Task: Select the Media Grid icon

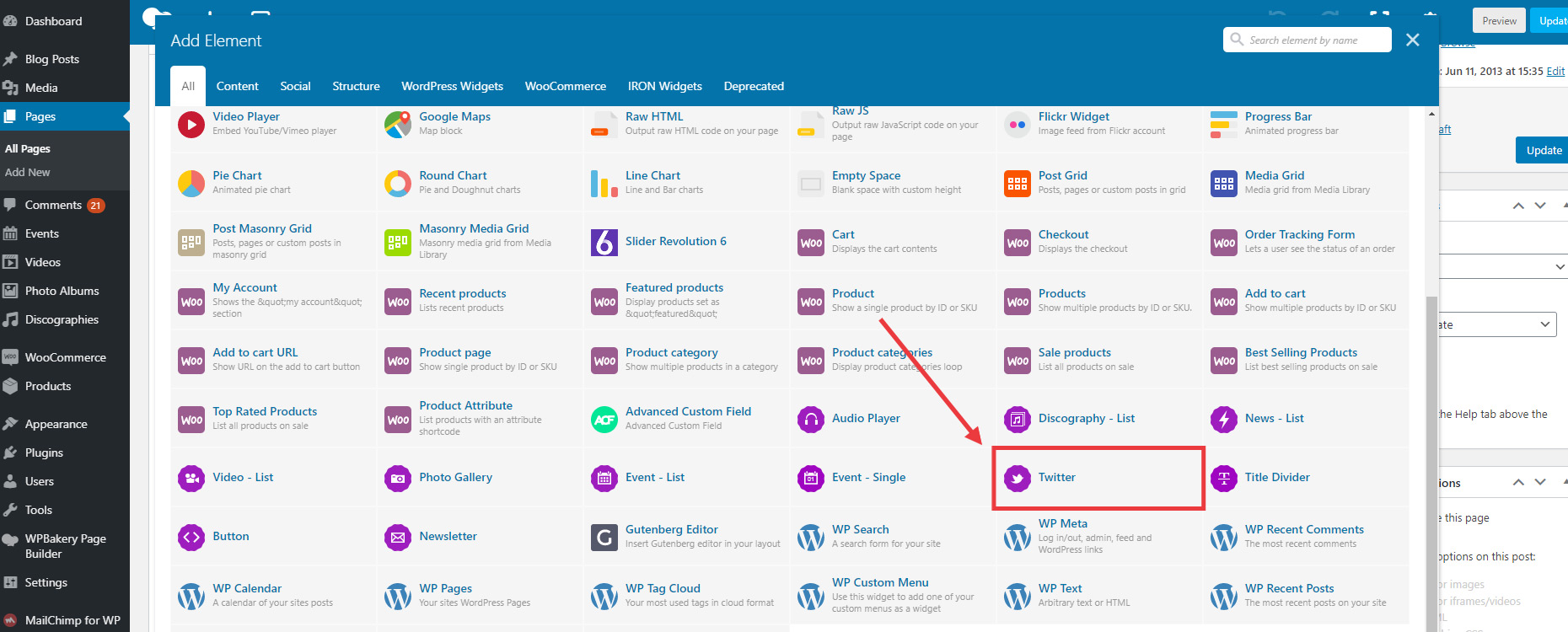Action: (x=1224, y=184)
